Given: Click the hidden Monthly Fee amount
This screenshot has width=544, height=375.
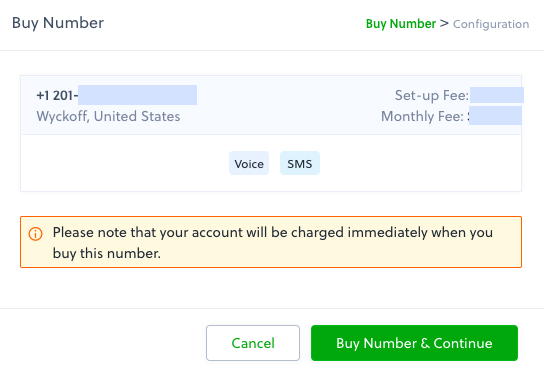Looking at the screenshot, I should (x=495, y=116).
